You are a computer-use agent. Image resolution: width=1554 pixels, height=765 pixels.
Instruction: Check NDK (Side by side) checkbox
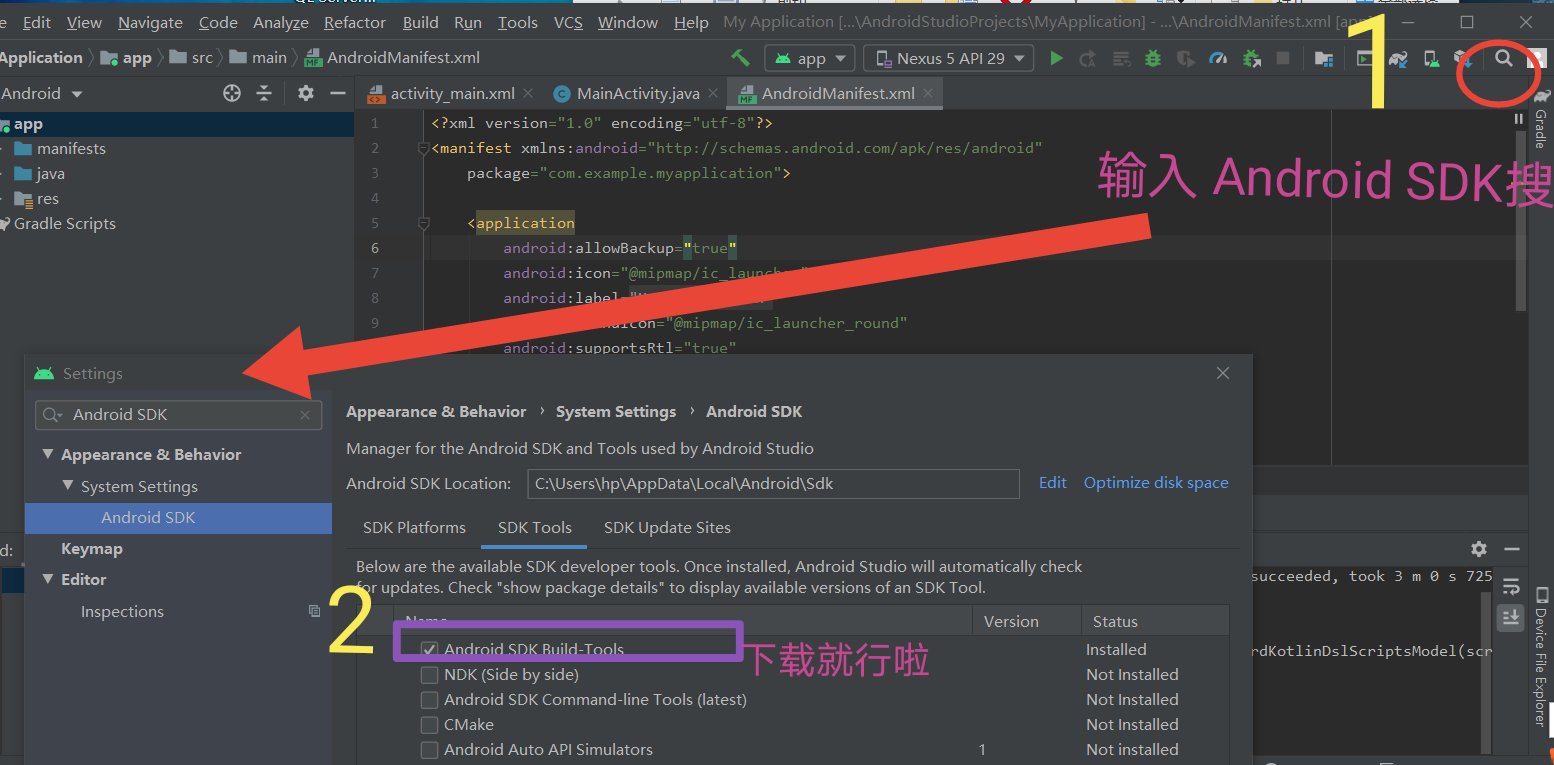[429, 675]
